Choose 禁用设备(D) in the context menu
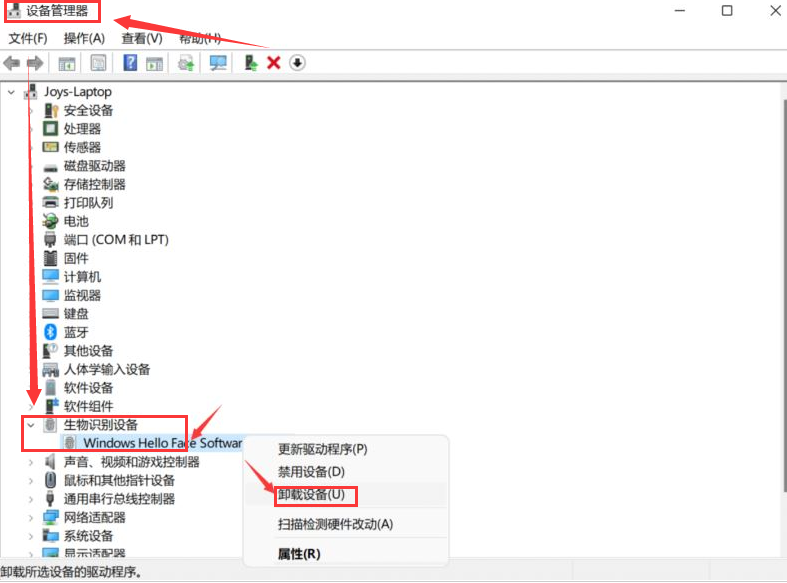The image size is (787, 583). pyautogui.click(x=311, y=471)
